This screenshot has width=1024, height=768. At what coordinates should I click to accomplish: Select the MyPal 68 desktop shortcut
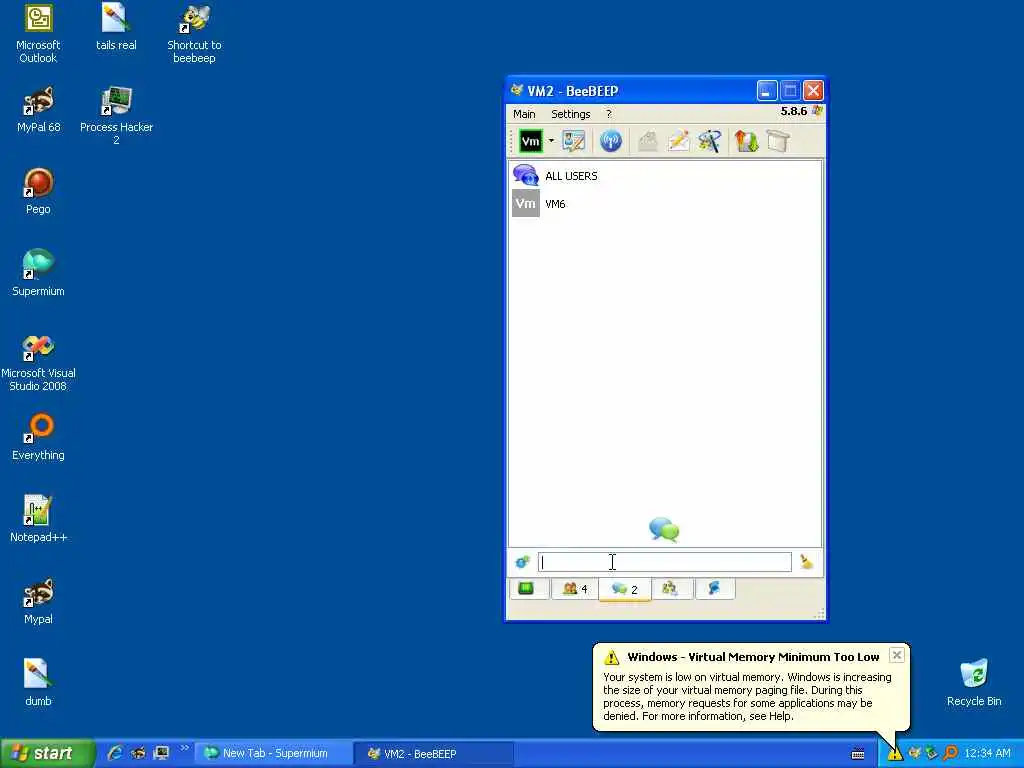(38, 109)
